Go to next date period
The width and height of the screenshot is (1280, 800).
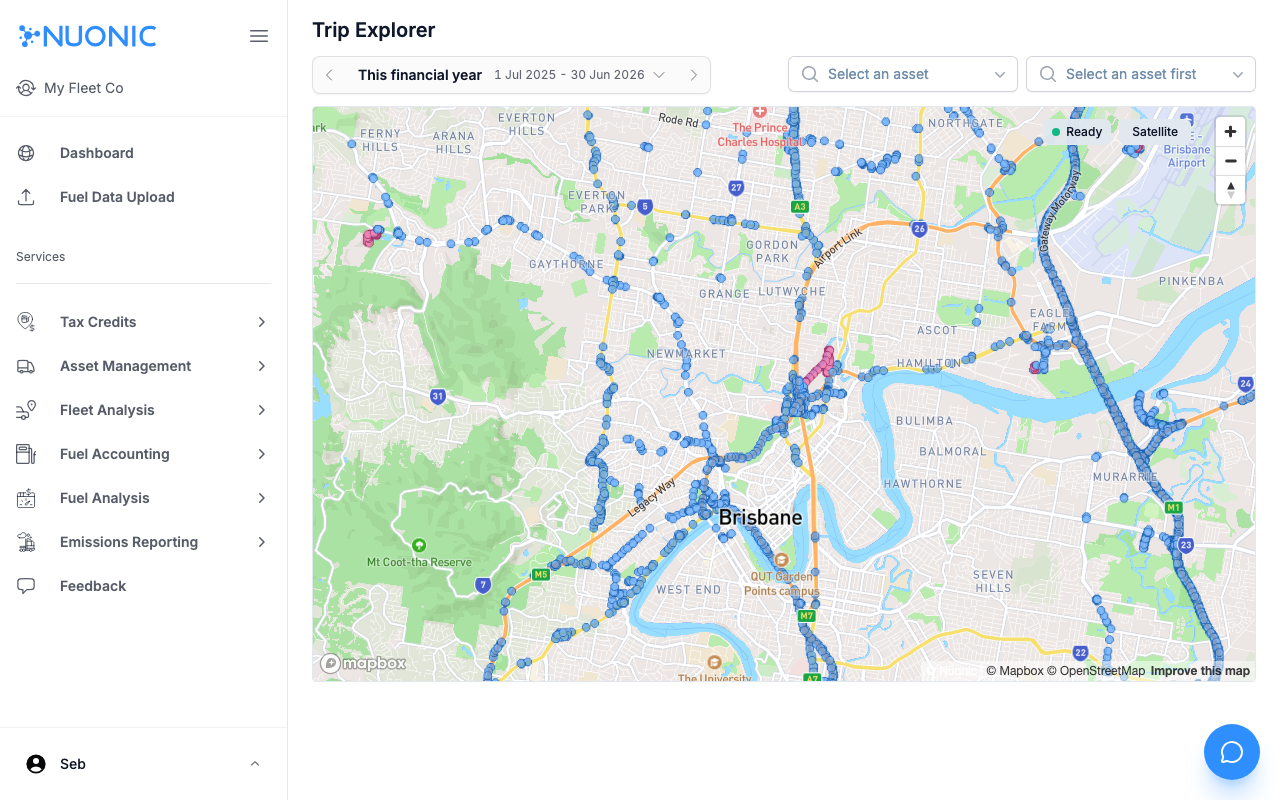tap(693, 75)
